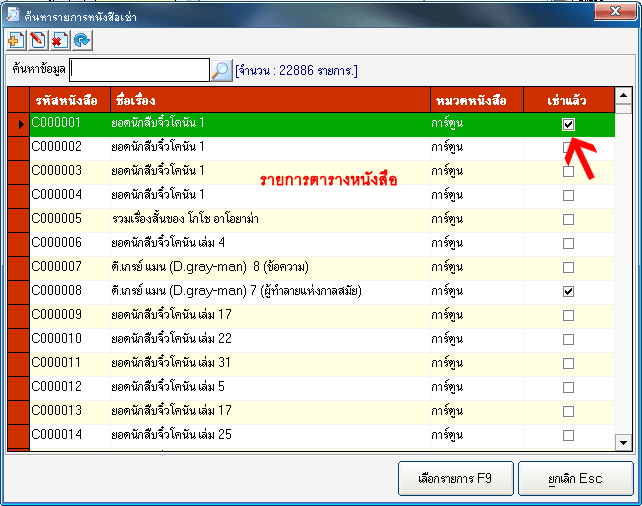Image resolution: width=642 pixels, height=506 pixels.
Task: Toggle rented checkbox for C000004
Action: [568, 196]
